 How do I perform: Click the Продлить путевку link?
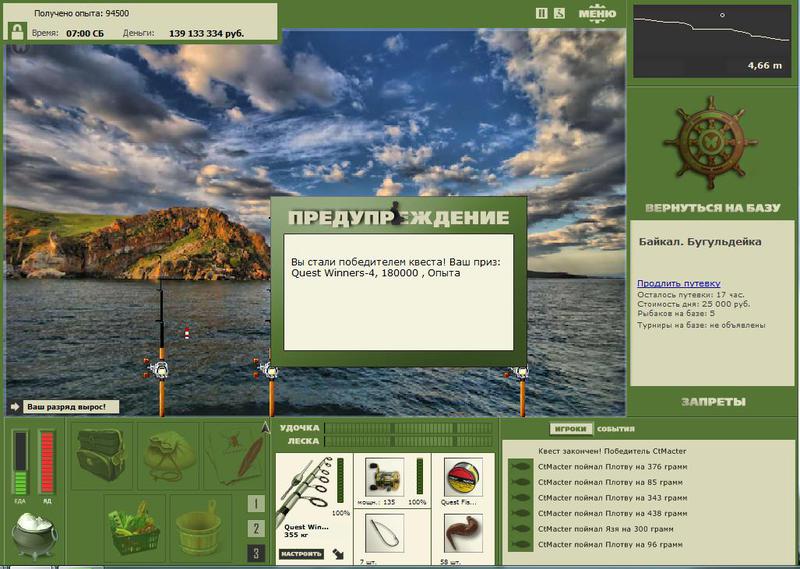point(679,283)
